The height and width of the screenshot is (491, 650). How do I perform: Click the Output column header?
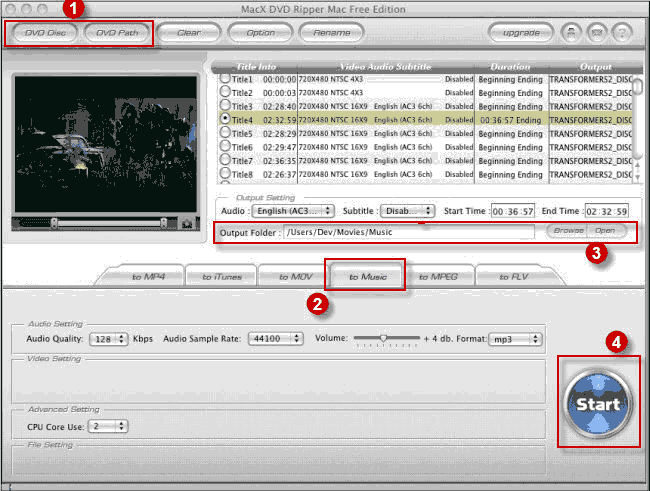point(596,67)
